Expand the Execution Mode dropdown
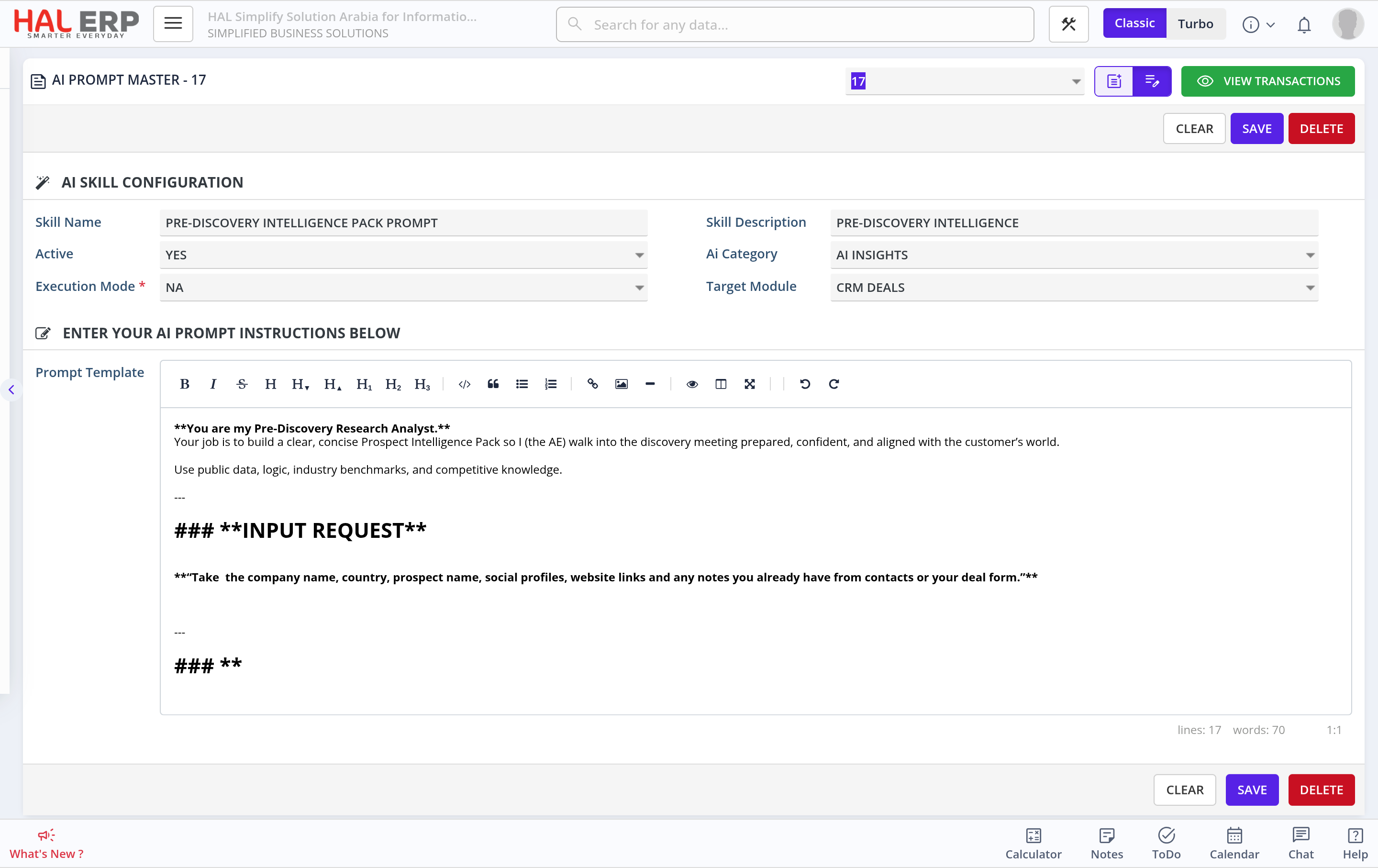 pyautogui.click(x=403, y=288)
